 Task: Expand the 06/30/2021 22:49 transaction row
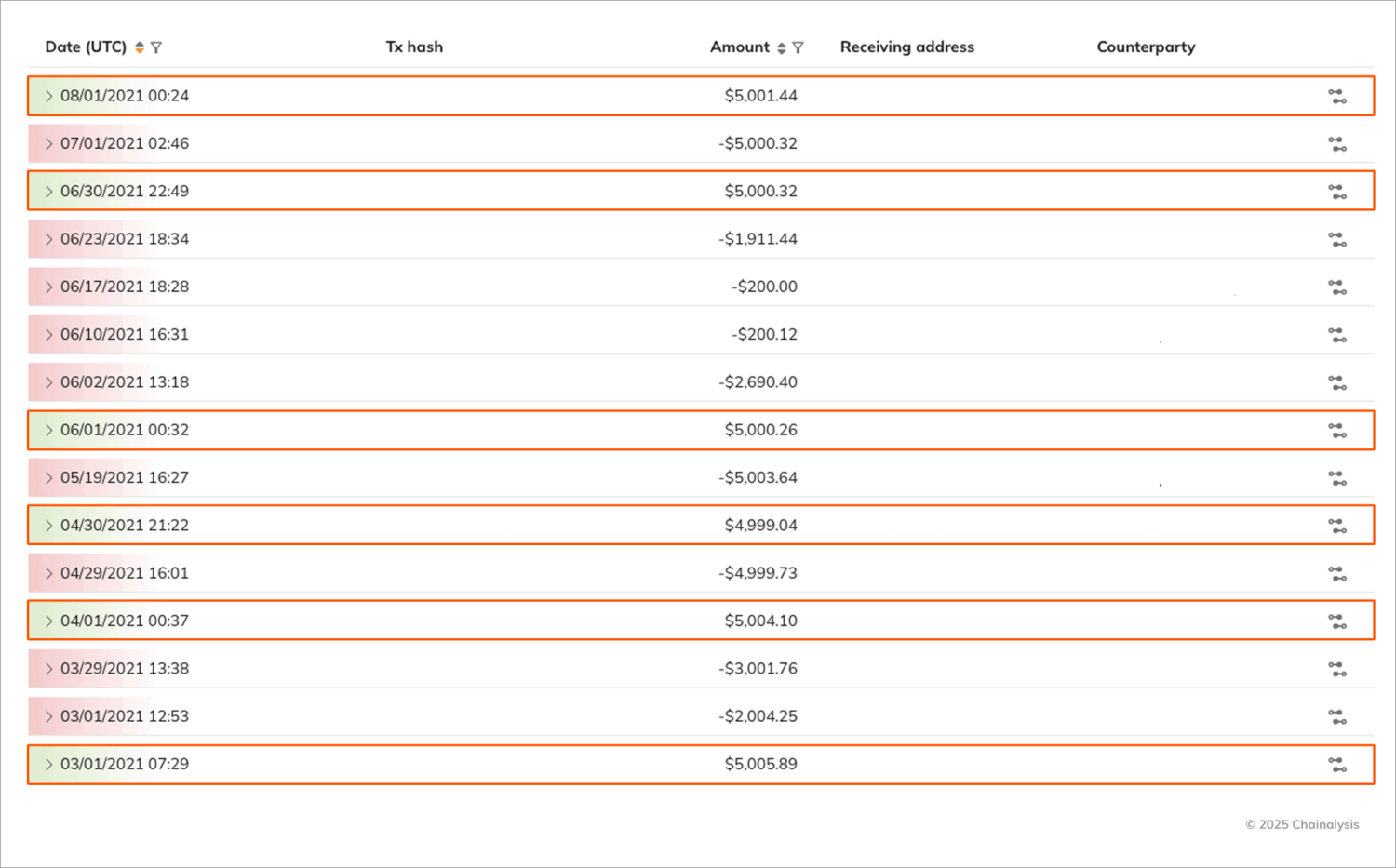[48, 192]
